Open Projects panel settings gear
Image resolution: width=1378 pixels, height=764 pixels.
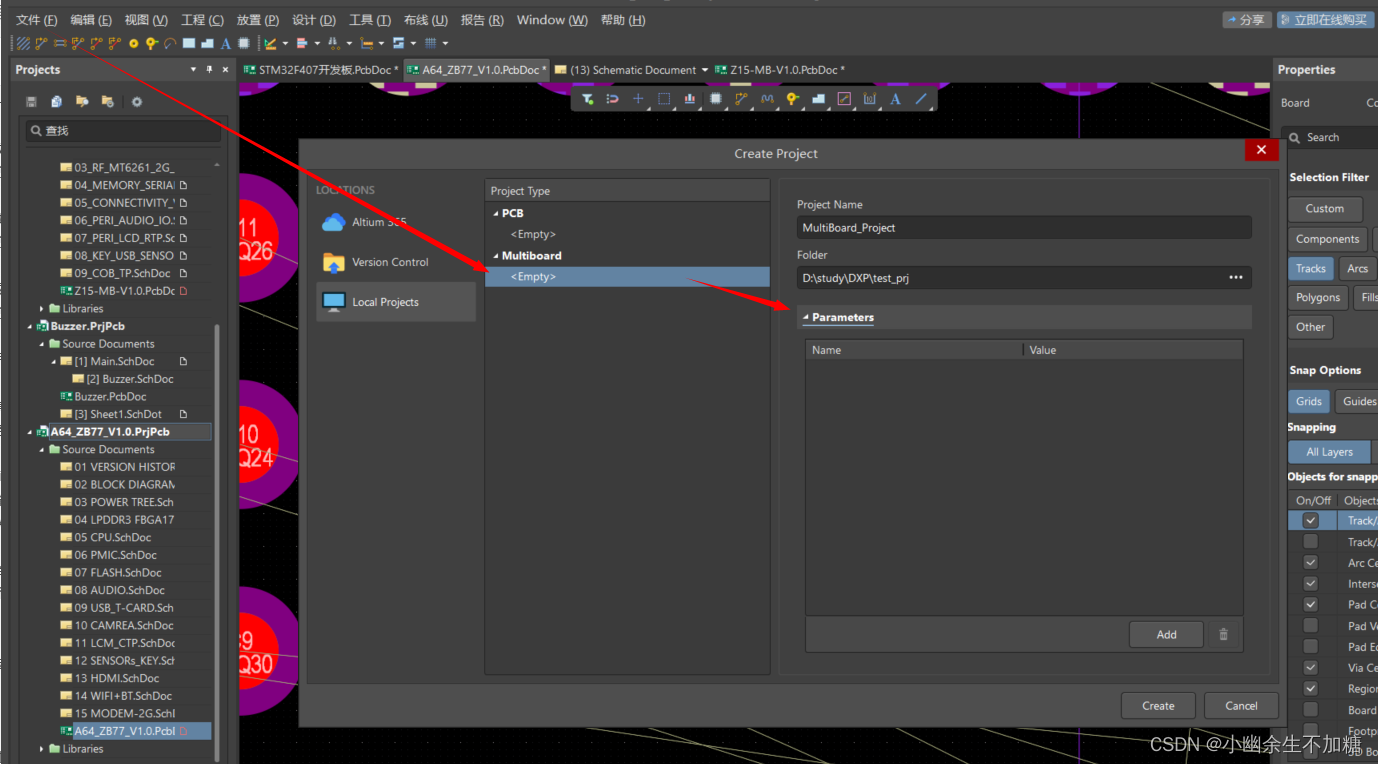pyautogui.click(x=137, y=102)
